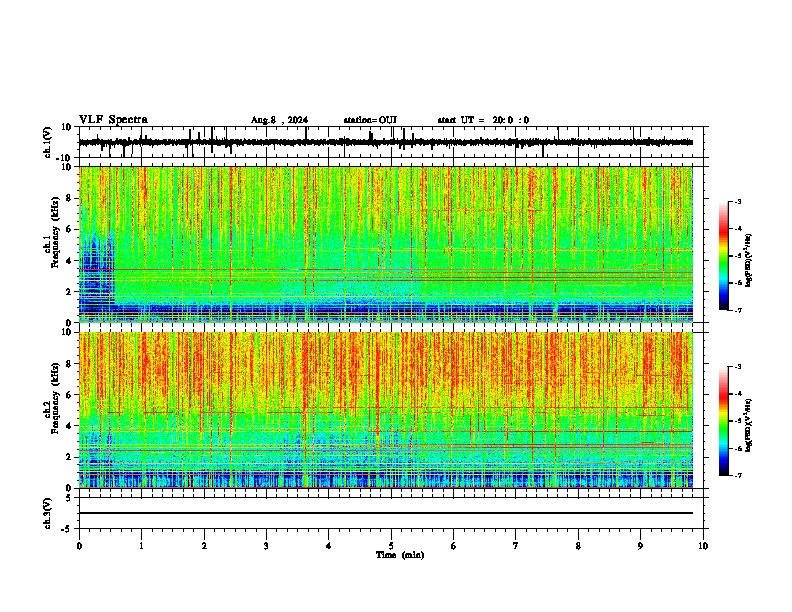Click the ch.2 color bar log(PSD) unit label

tap(749, 426)
